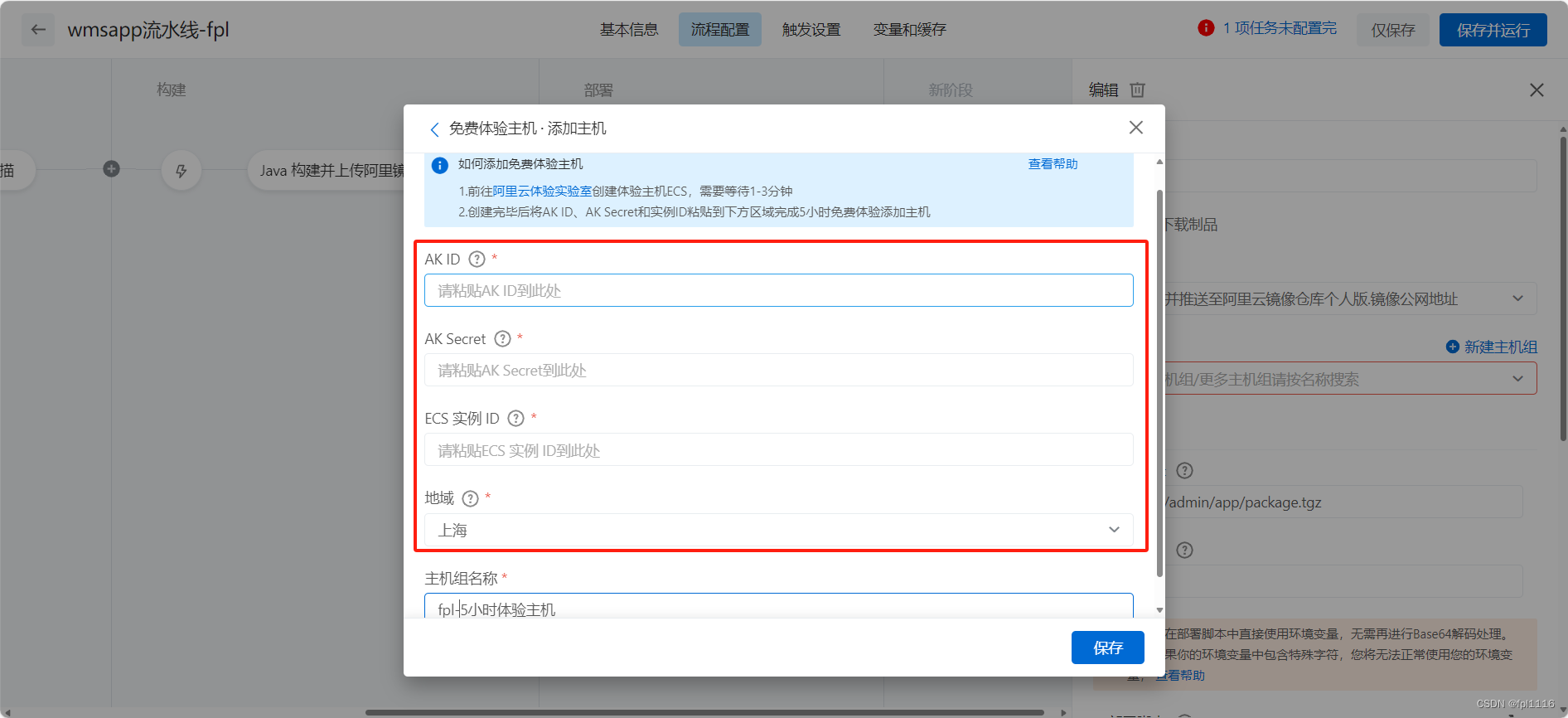Open AK ID help tooltip icon
Screen dimensions: 1568x718
coord(477,259)
